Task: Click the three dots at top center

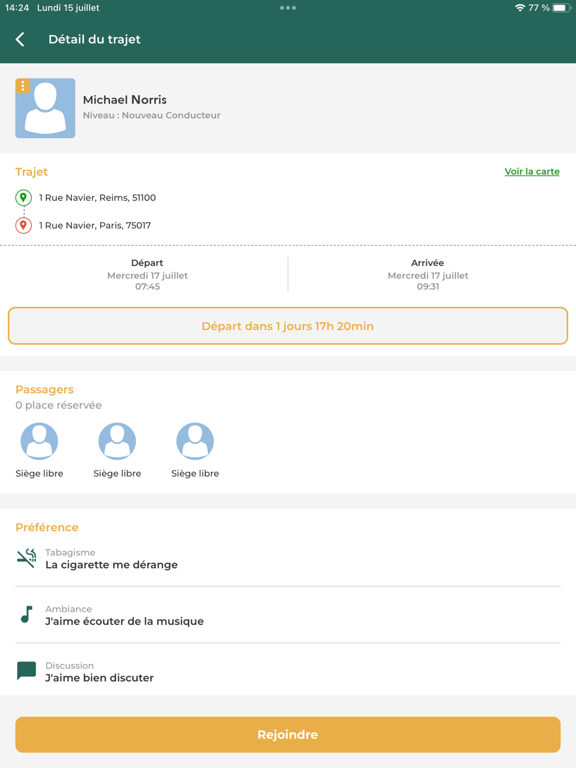Action: (x=288, y=8)
